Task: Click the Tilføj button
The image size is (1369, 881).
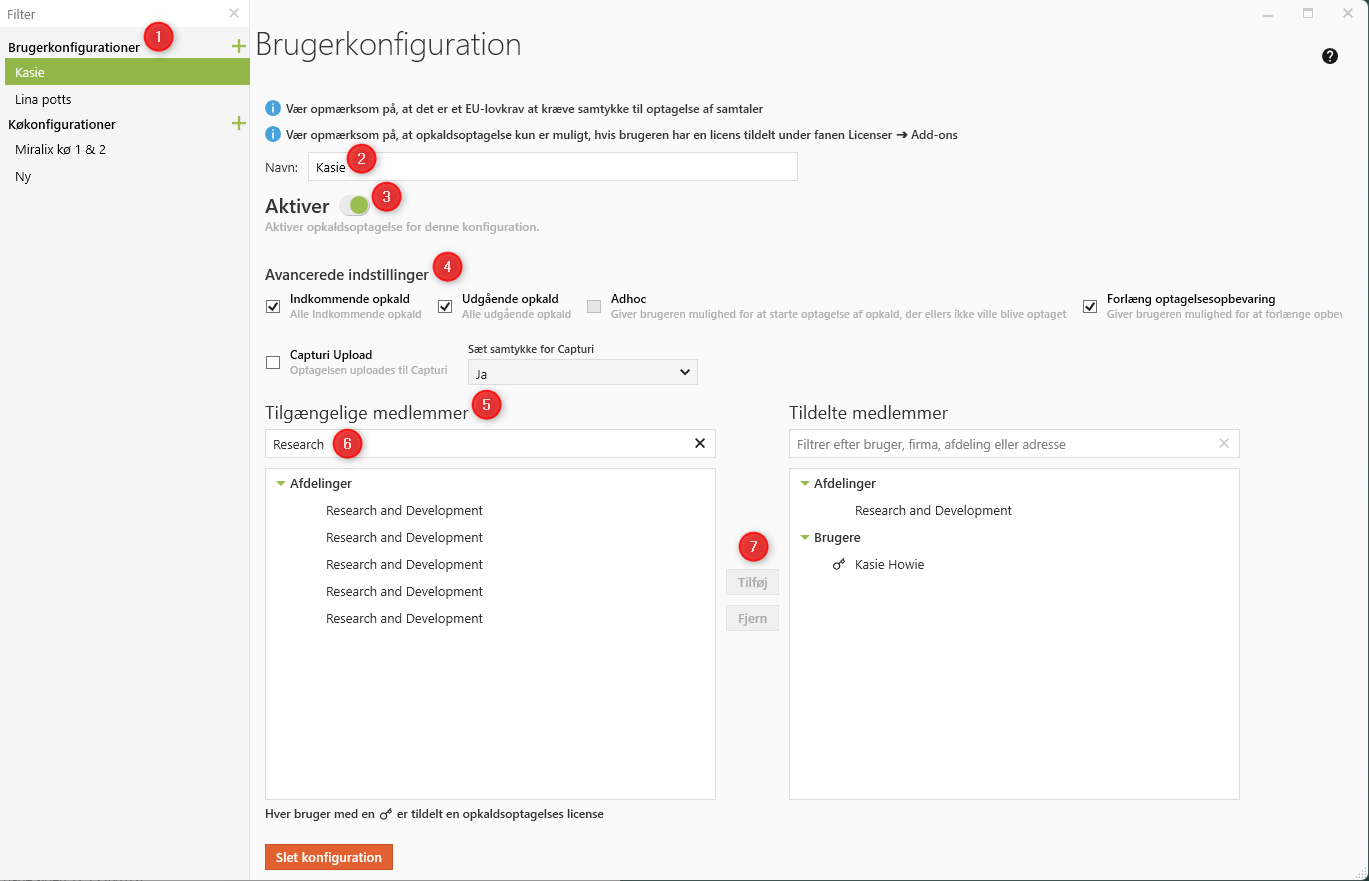Action: click(752, 582)
